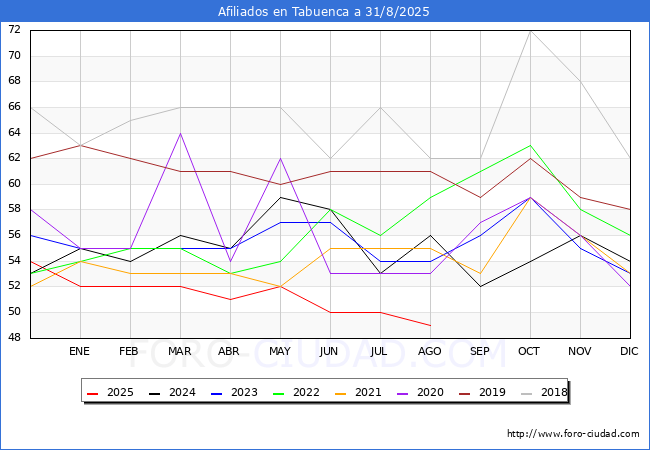
Task: Click the 48 value on y-axis
Action: 14,338
